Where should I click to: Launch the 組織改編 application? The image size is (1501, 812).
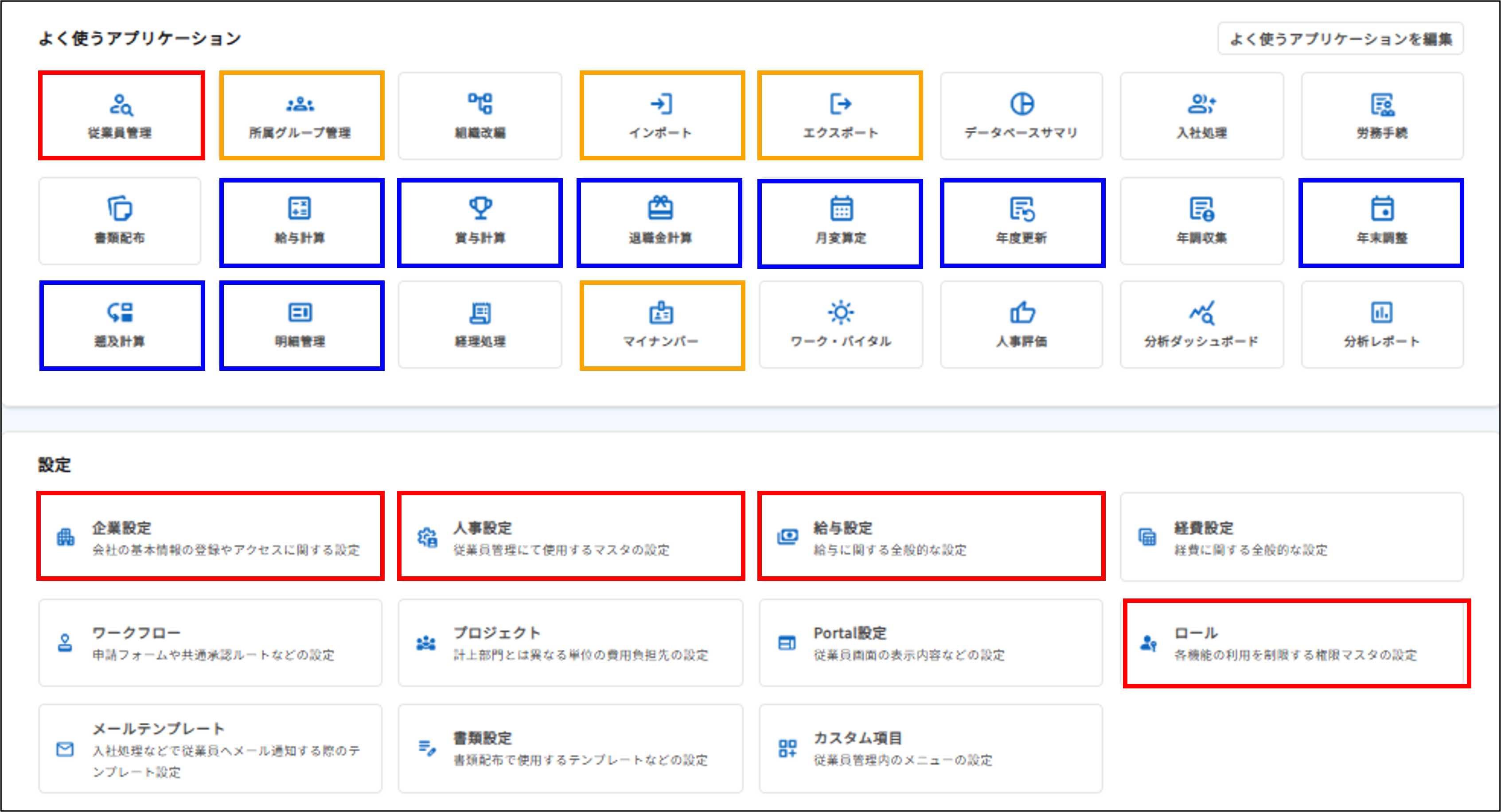pos(480,115)
